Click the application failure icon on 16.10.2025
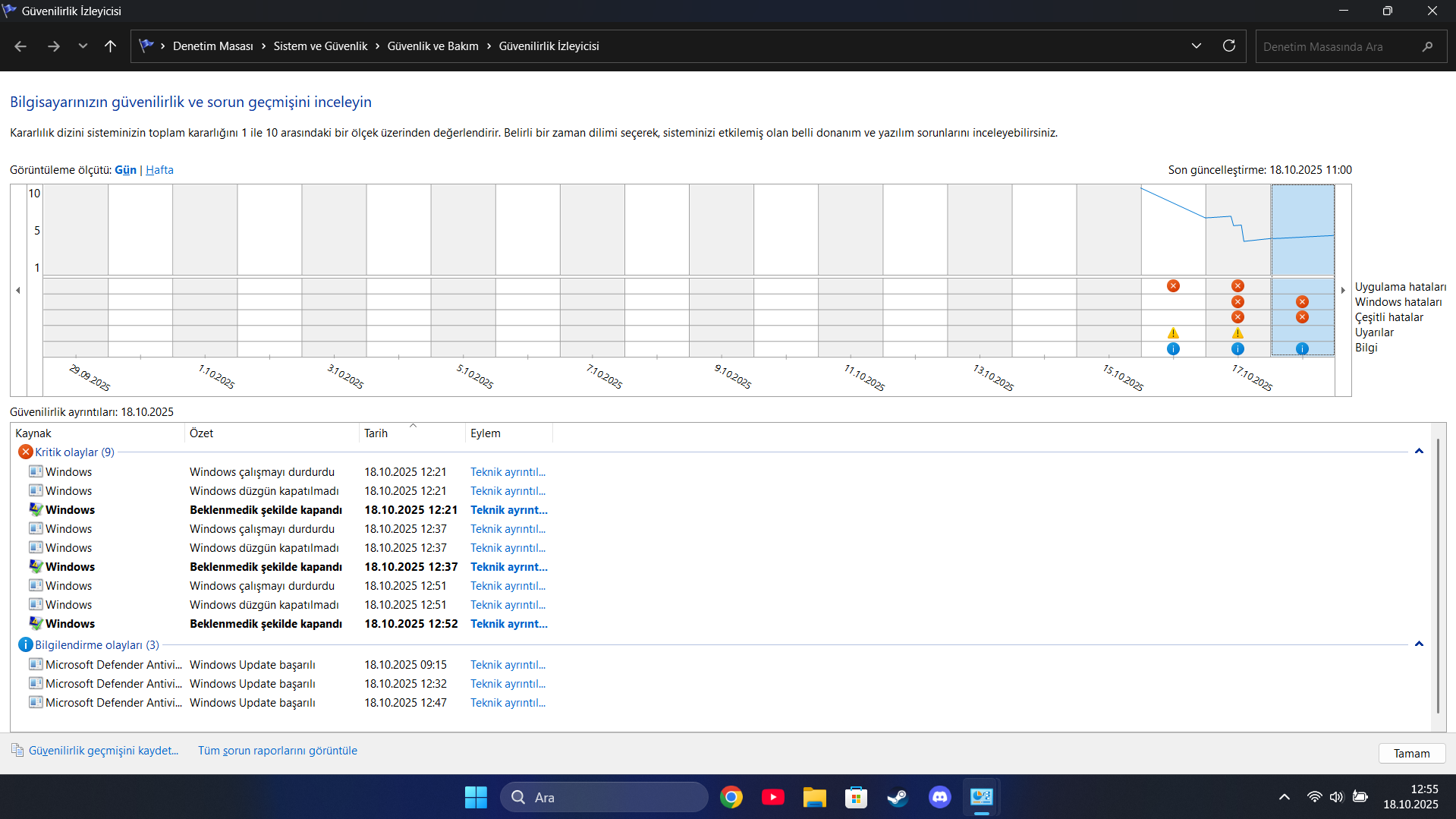This screenshot has width=1456, height=819. coord(1173,286)
